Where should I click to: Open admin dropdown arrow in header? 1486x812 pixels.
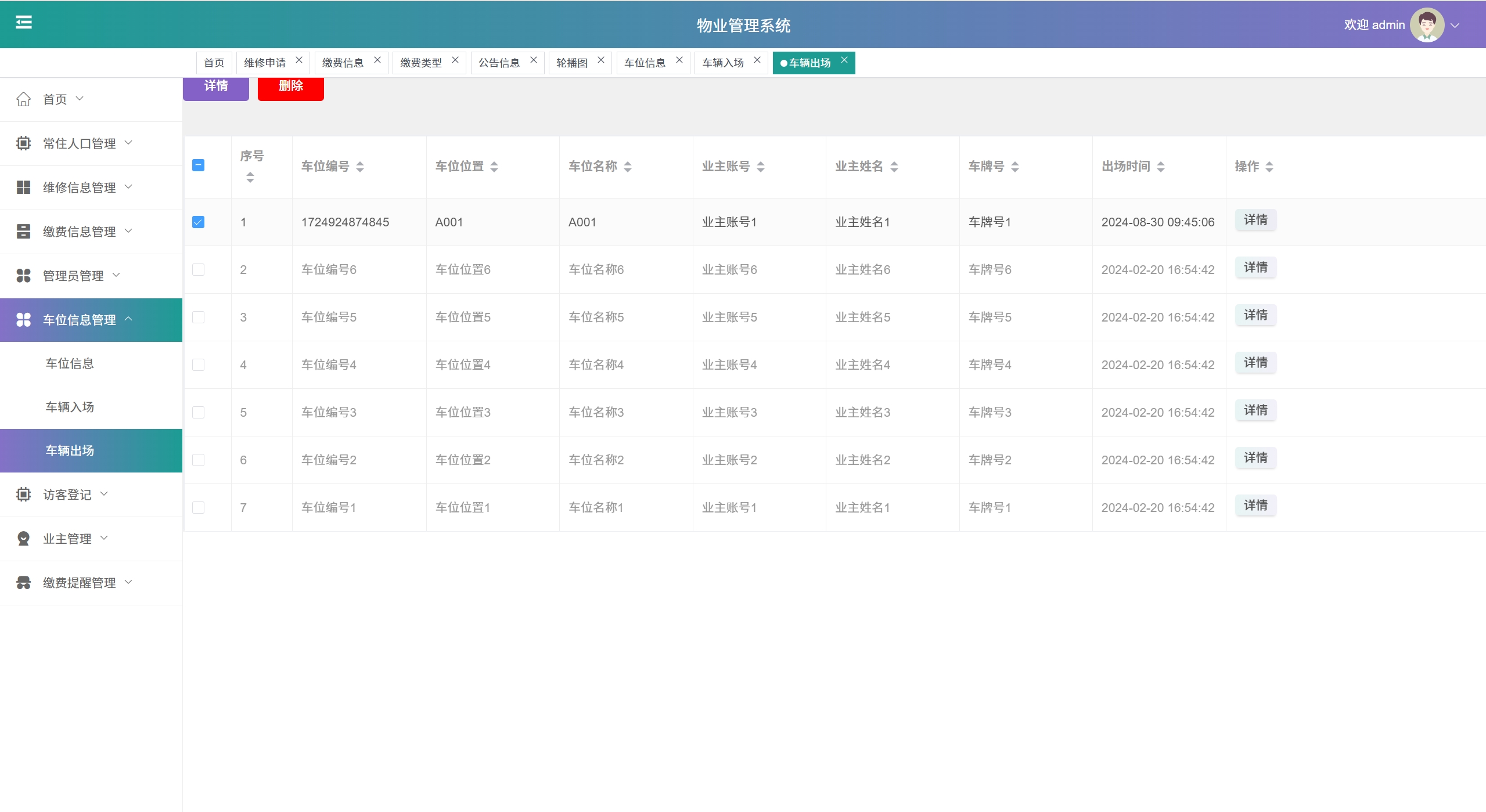(1455, 26)
